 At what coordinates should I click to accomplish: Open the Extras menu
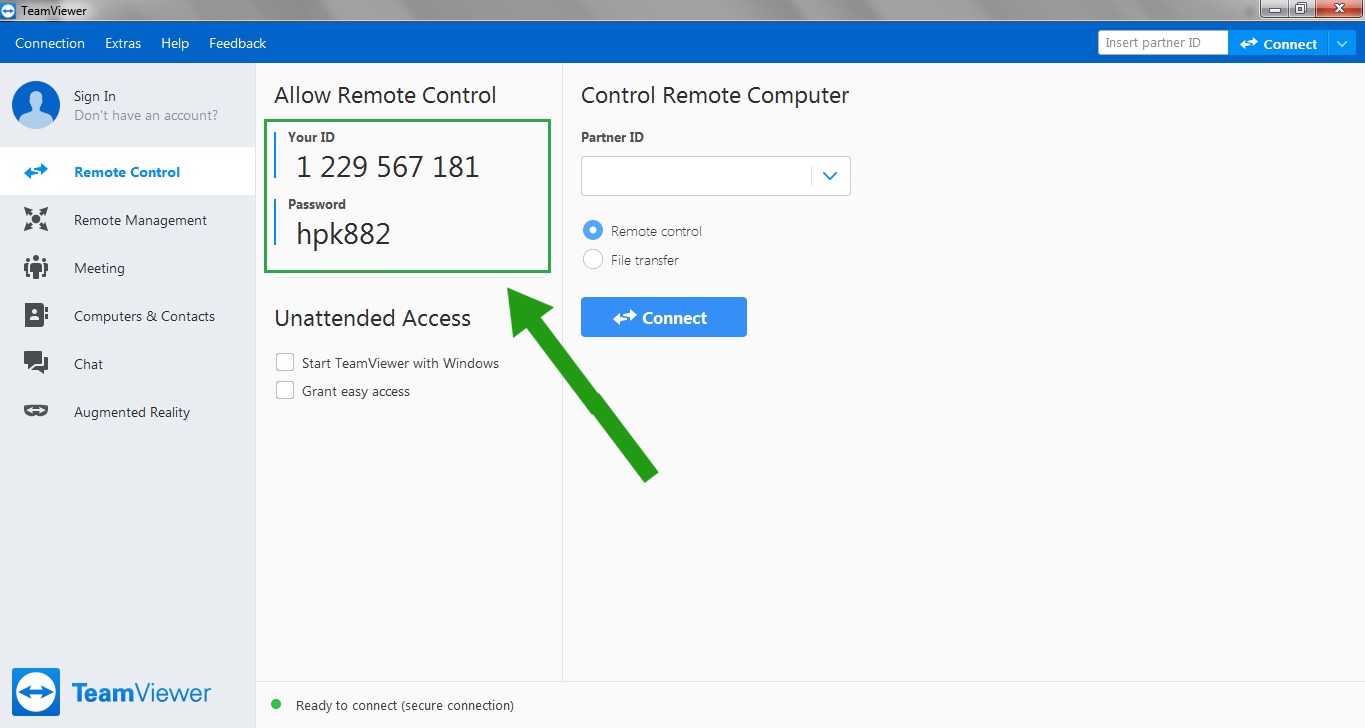tap(123, 43)
